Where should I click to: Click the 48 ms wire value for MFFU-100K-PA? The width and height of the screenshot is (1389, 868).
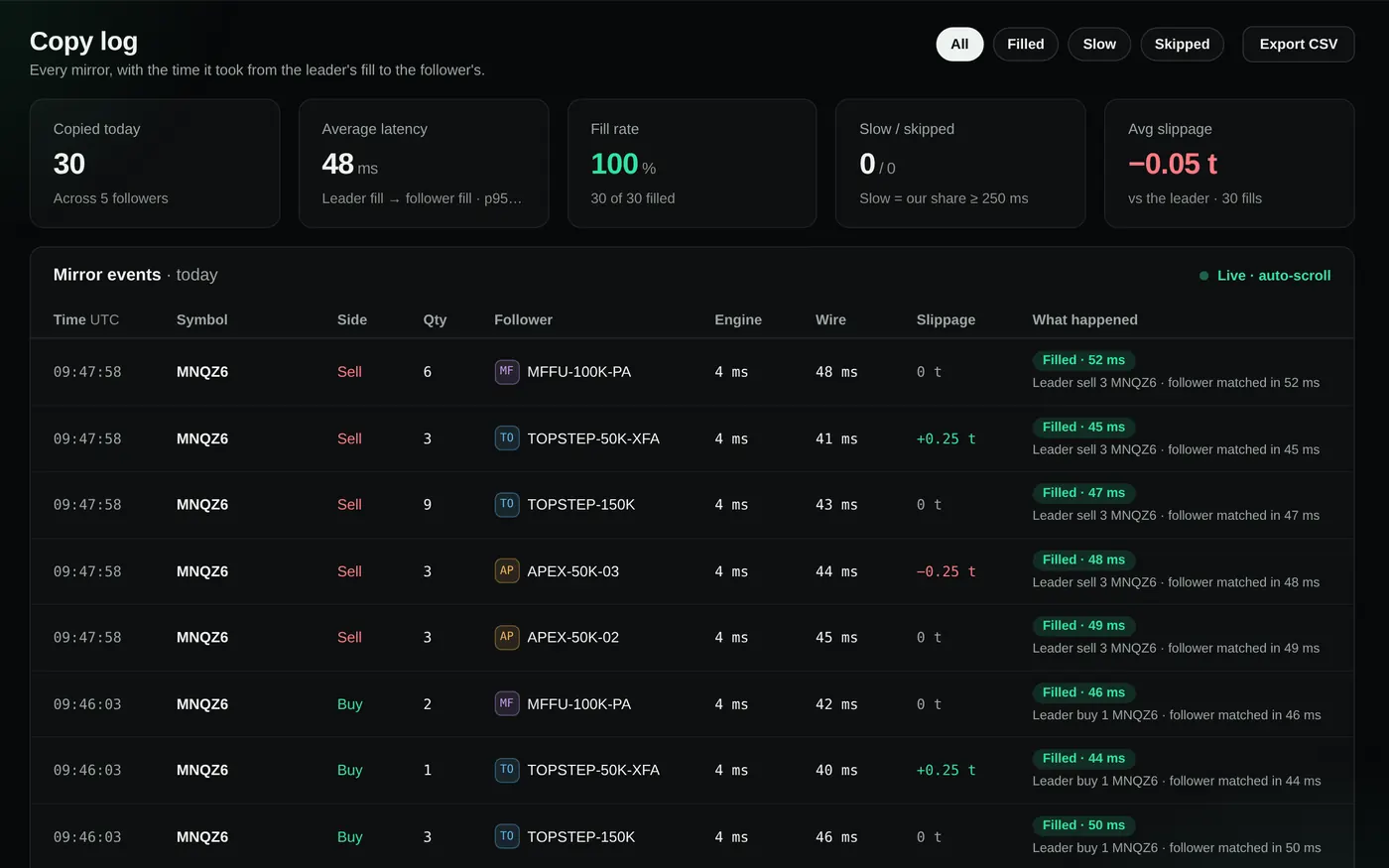pos(836,372)
